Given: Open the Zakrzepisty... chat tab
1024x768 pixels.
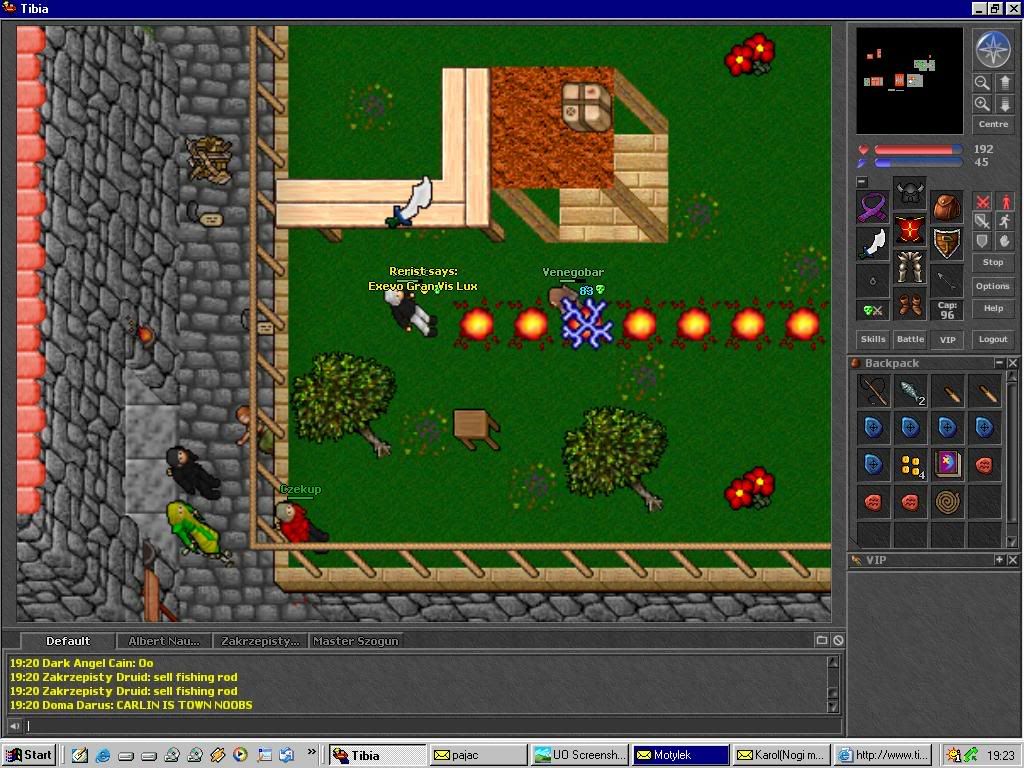Looking at the screenshot, I should (x=260, y=641).
